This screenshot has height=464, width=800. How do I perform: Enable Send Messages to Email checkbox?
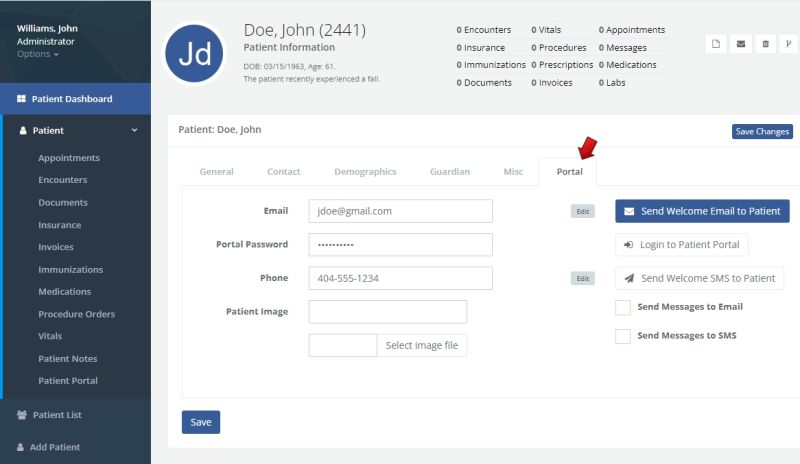pos(623,307)
